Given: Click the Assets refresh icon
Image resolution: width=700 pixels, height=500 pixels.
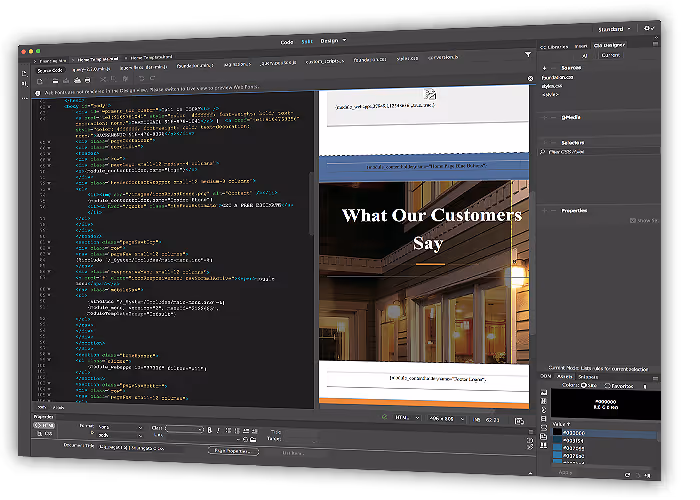Looking at the screenshot, I should pyautogui.click(x=628, y=475).
